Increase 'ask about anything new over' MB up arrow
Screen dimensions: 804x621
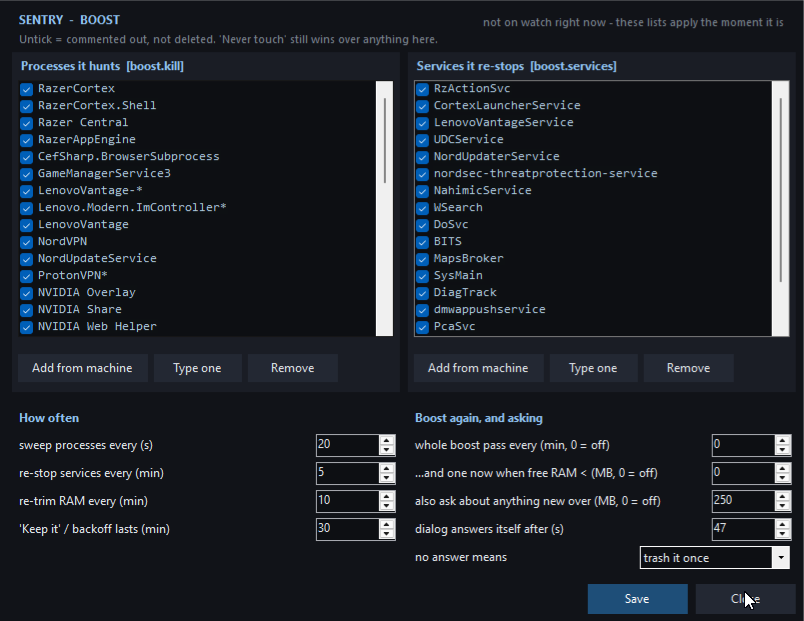(x=782, y=496)
